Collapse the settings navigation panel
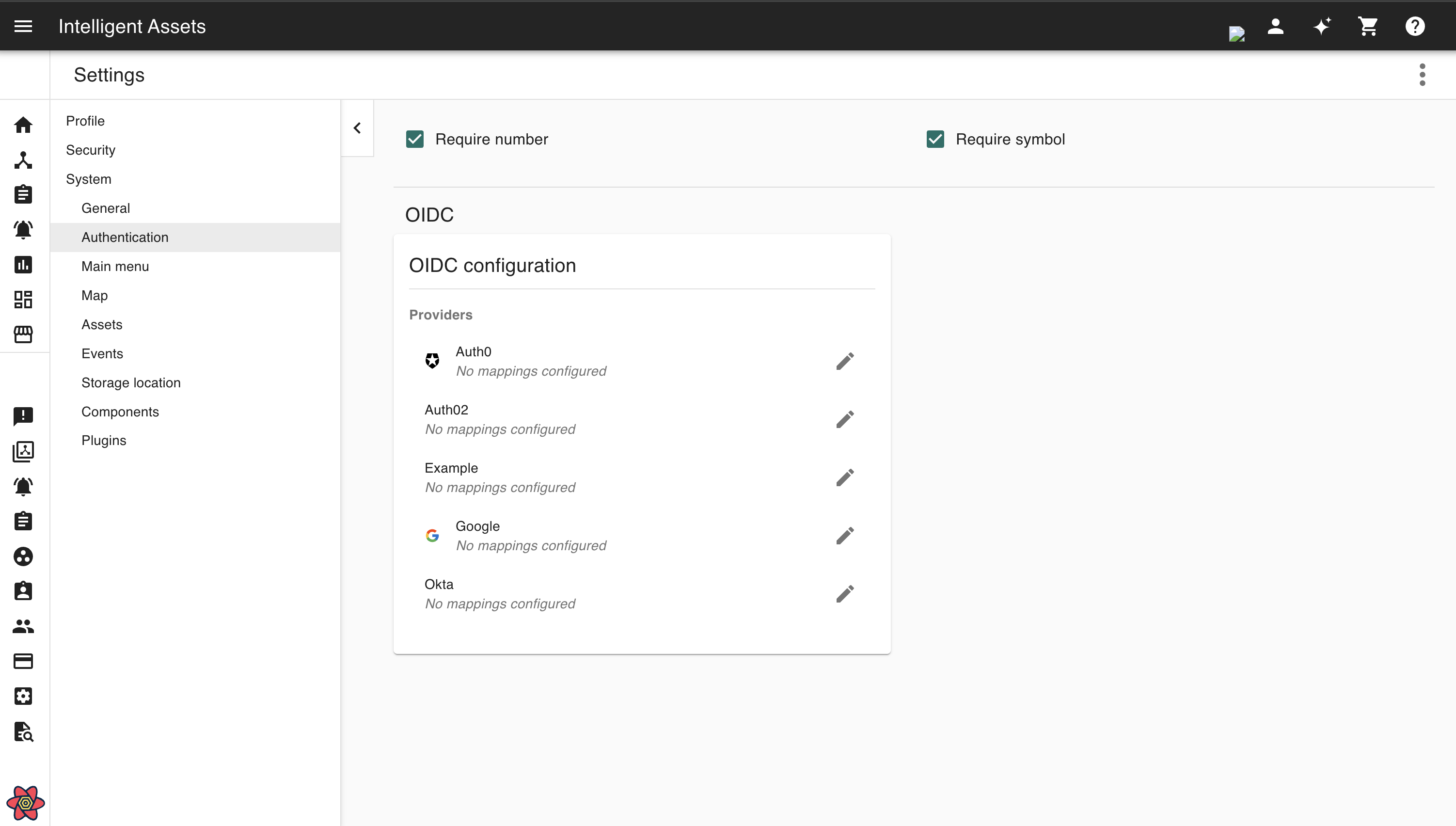This screenshot has width=1456, height=826. click(357, 128)
